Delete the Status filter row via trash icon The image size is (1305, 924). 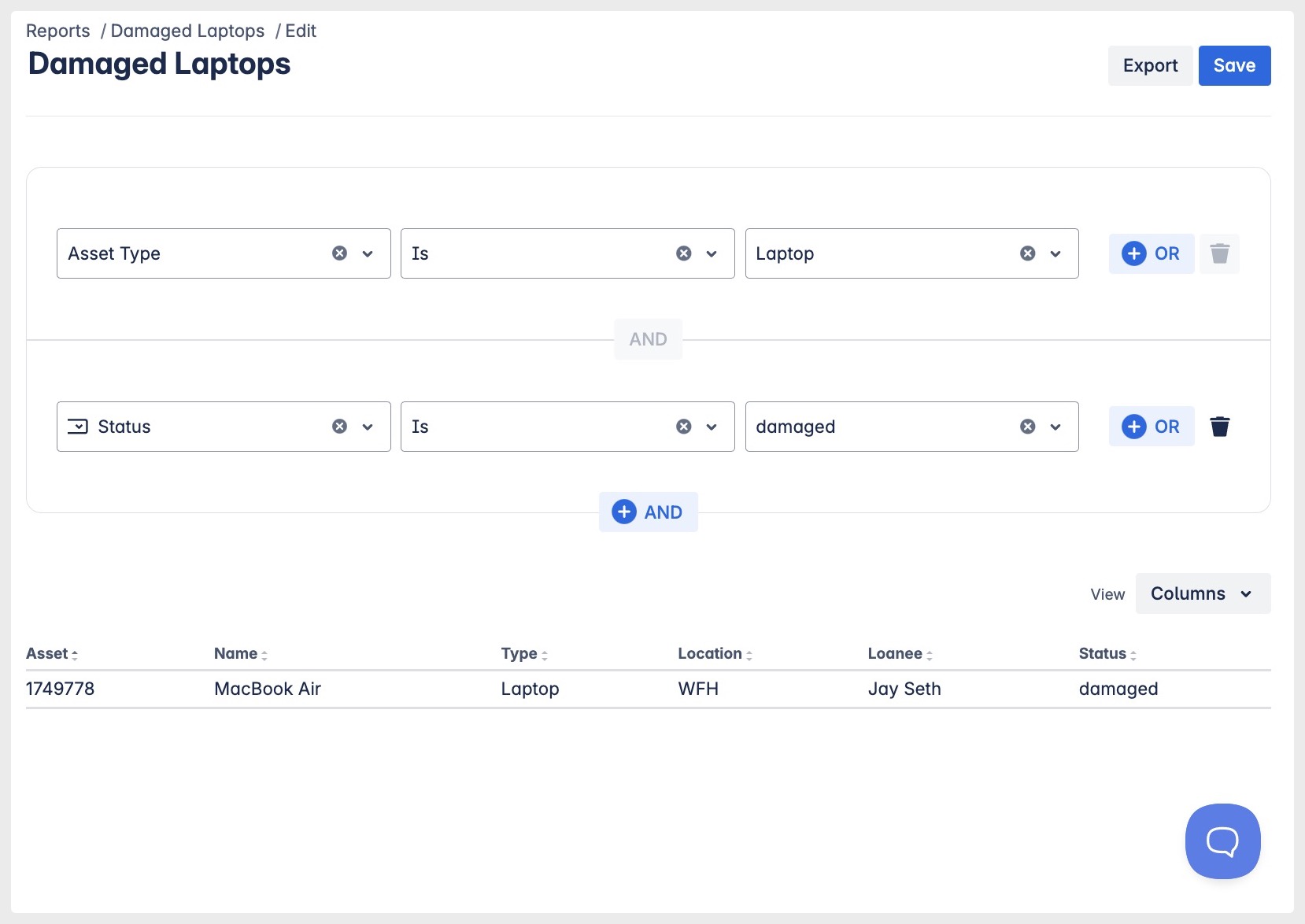click(1219, 427)
